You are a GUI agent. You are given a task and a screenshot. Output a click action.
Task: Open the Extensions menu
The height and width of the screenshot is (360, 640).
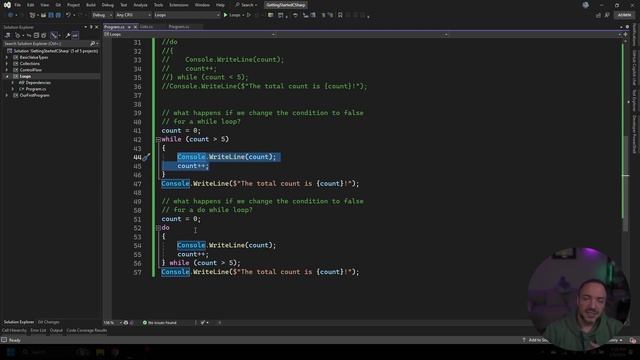point(179,5)
